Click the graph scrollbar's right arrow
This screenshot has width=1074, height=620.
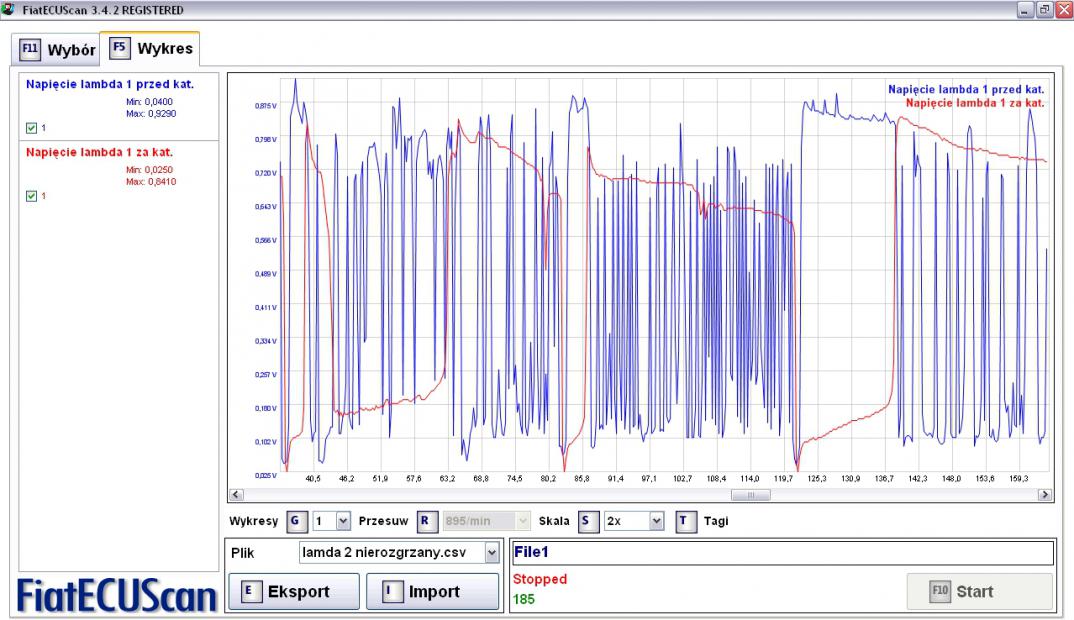1046,495
